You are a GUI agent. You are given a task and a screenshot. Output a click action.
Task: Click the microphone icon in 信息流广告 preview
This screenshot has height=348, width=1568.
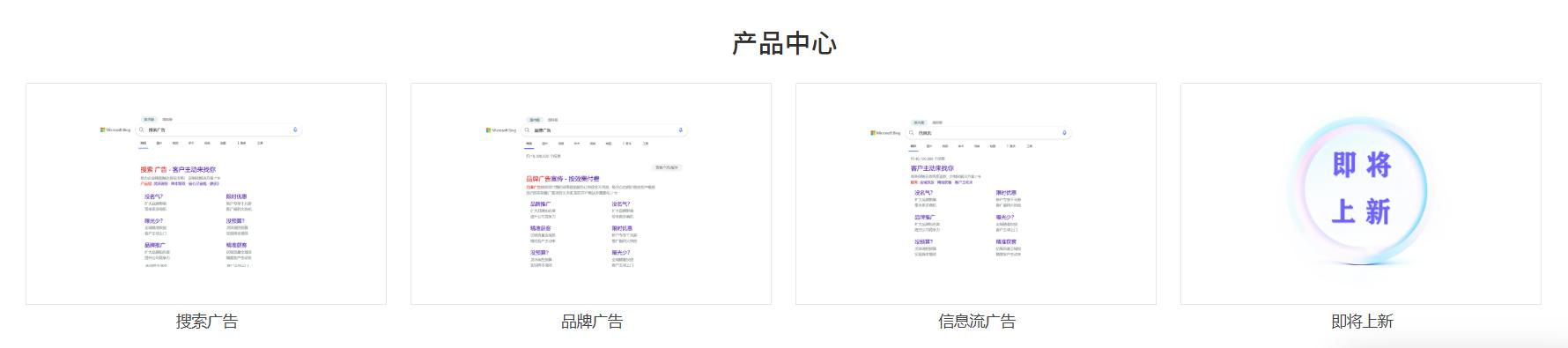[x=1064, y=133]
